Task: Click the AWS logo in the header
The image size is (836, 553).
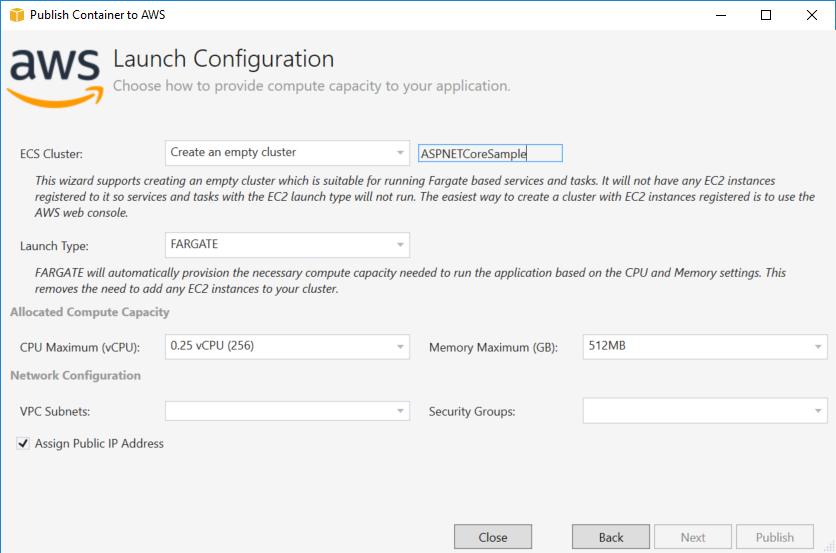Action: point(55,76)
